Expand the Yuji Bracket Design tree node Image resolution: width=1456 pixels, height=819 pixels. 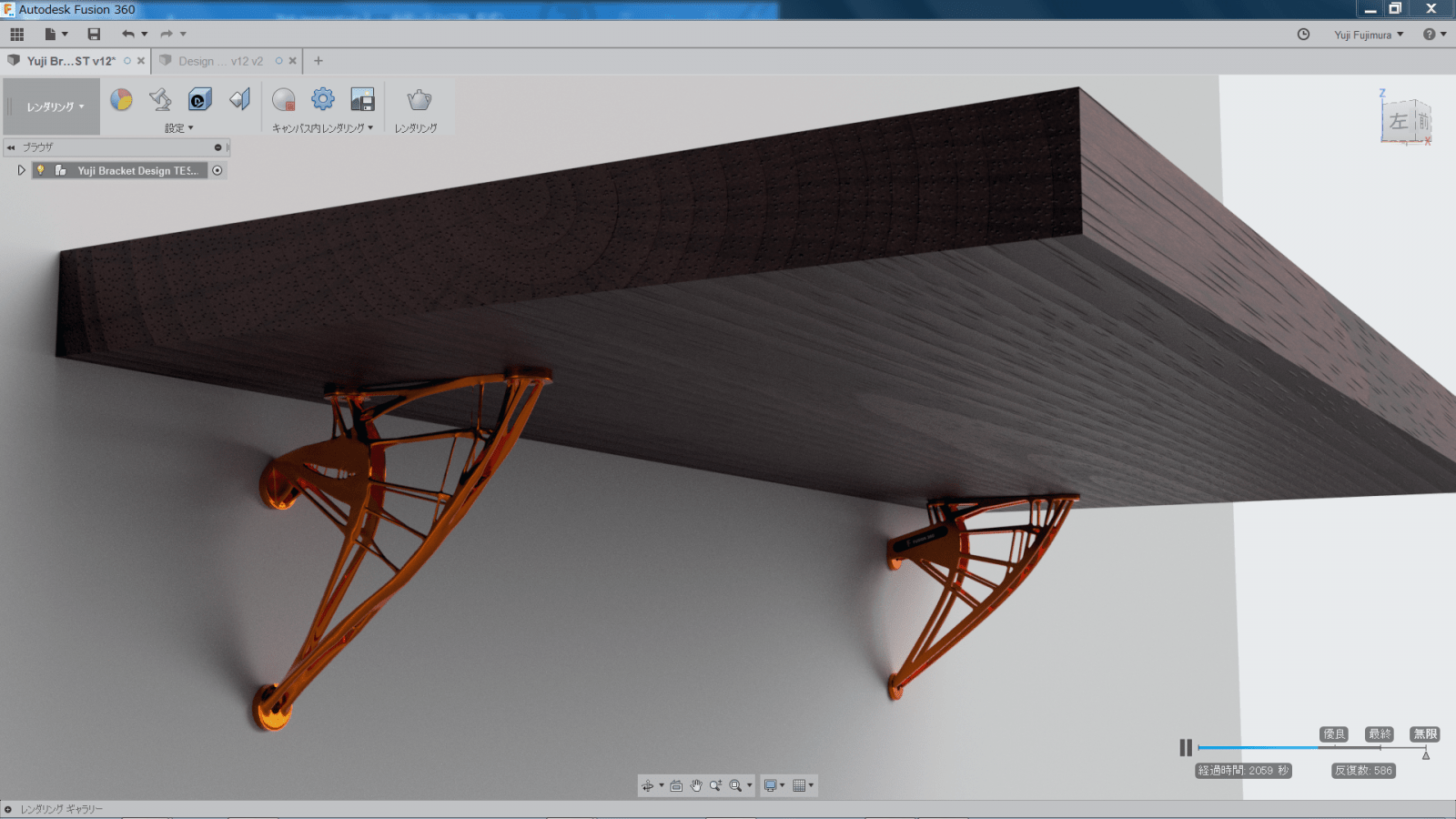tap(21, 170)
